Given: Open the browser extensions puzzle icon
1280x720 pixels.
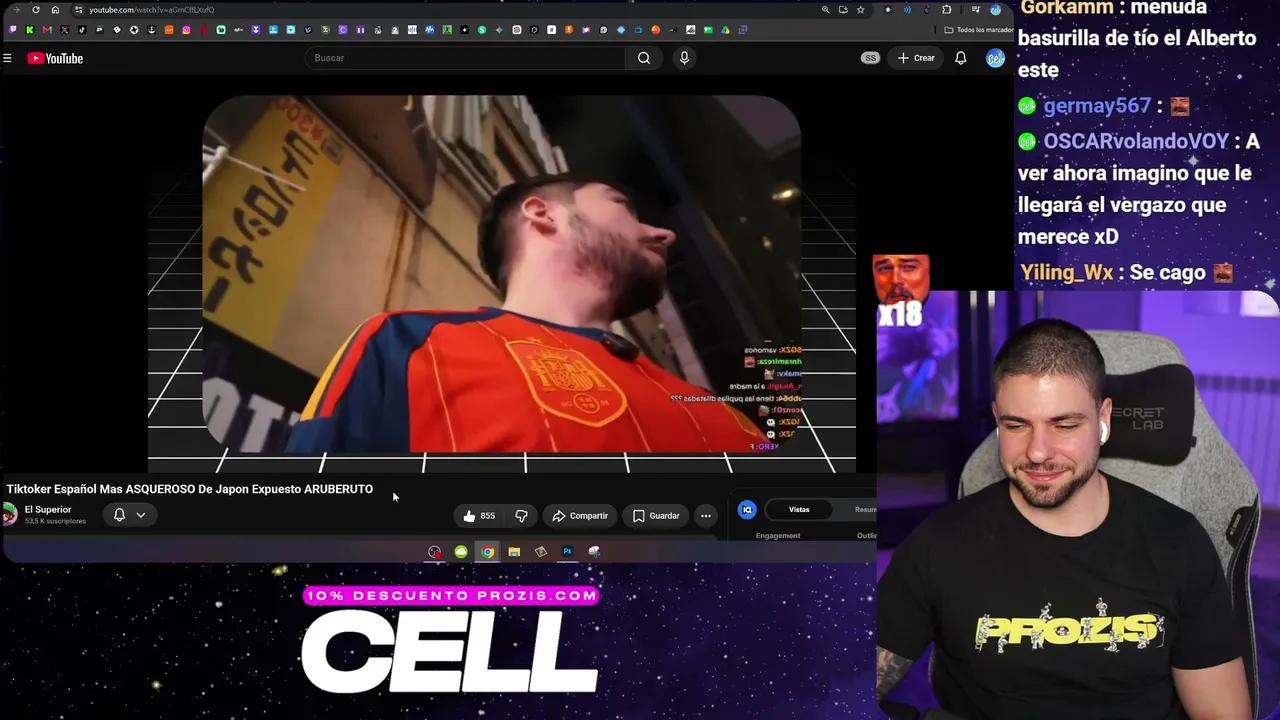Looking at the screenshot, I should point(946,10).
